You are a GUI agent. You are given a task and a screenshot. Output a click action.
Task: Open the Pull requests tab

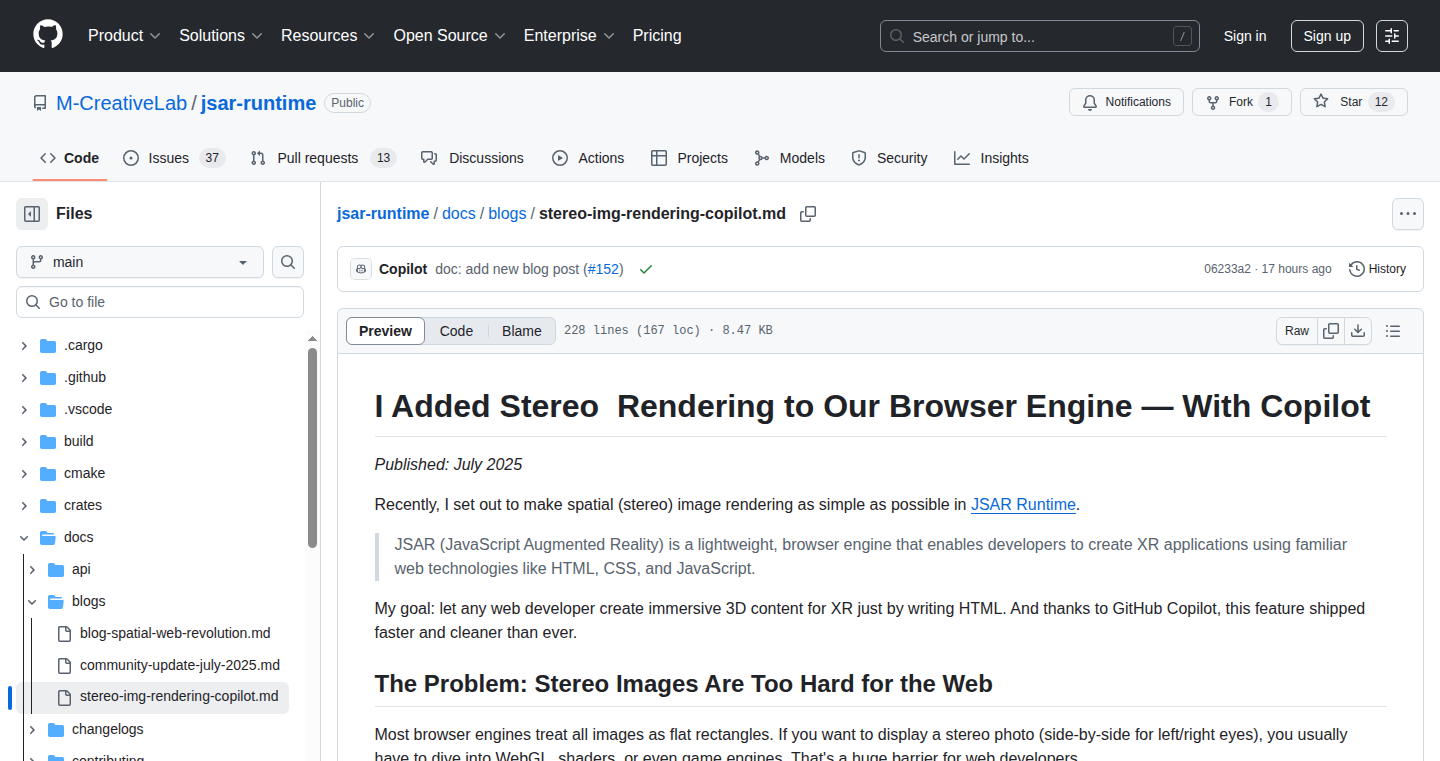coord(323,158)
